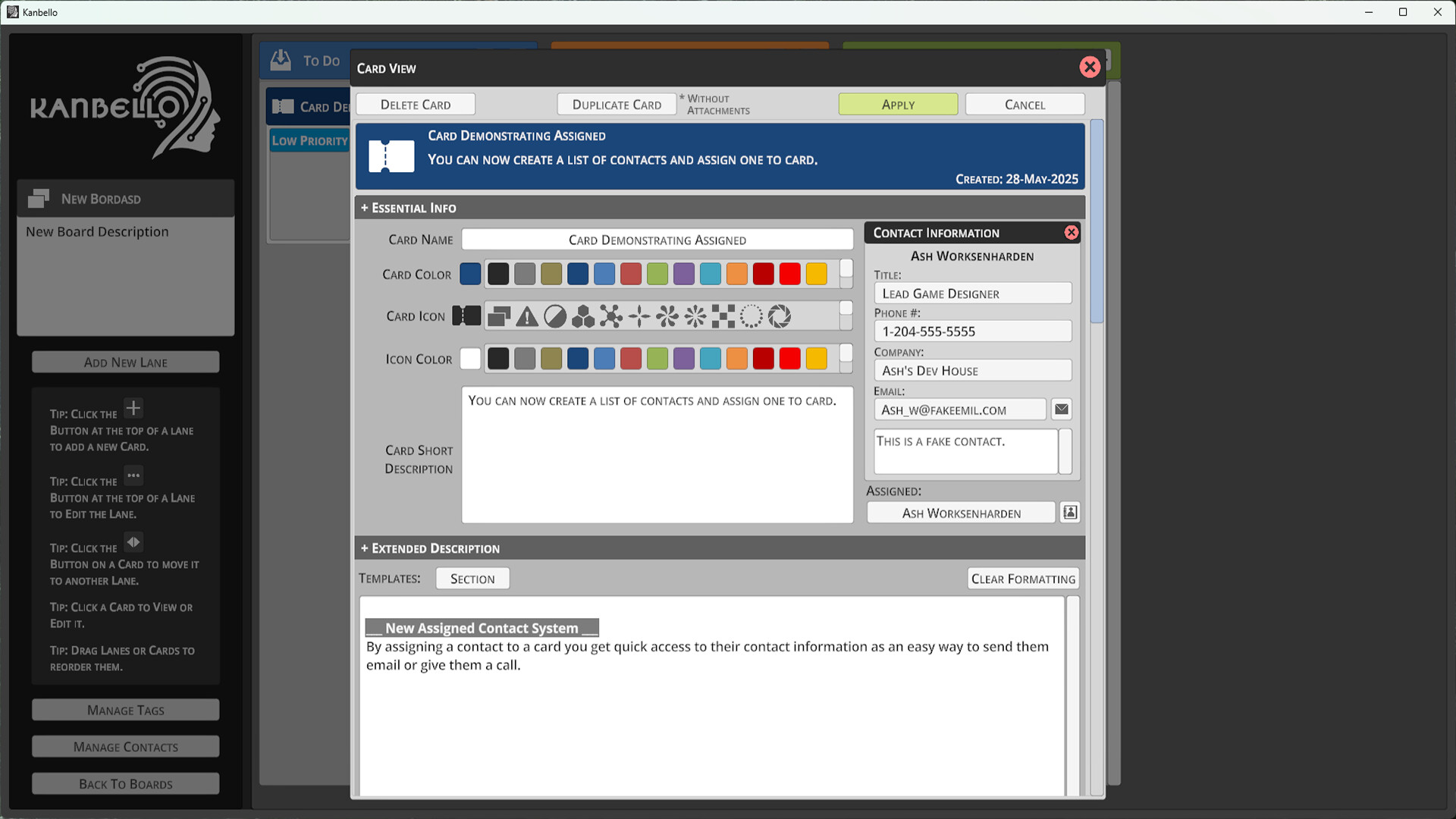This screenshot has width=1456, height=819.
Task: Click inside the Card Name field
Action: pos(657,239)
